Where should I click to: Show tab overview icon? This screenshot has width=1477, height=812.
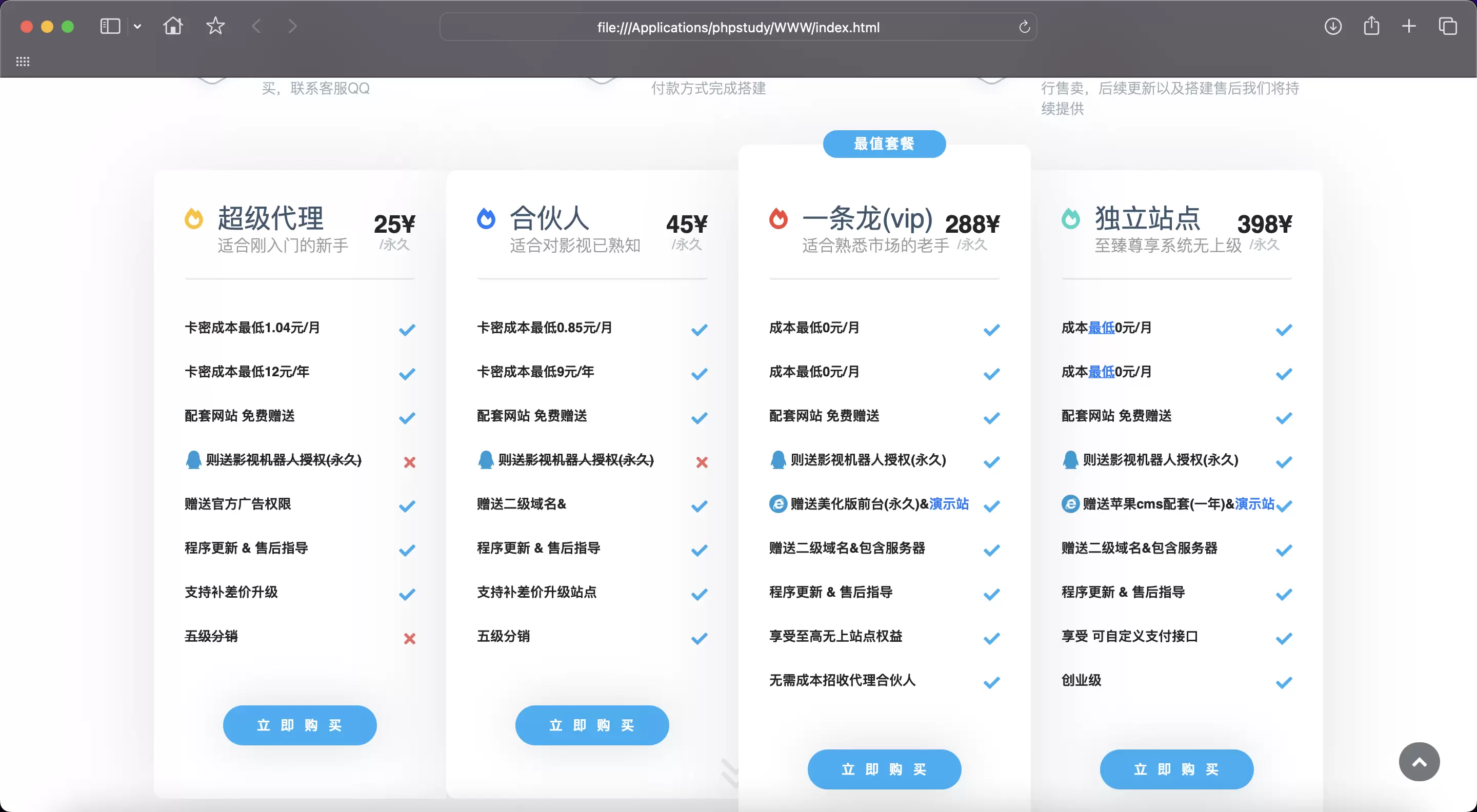(1447, 26)
